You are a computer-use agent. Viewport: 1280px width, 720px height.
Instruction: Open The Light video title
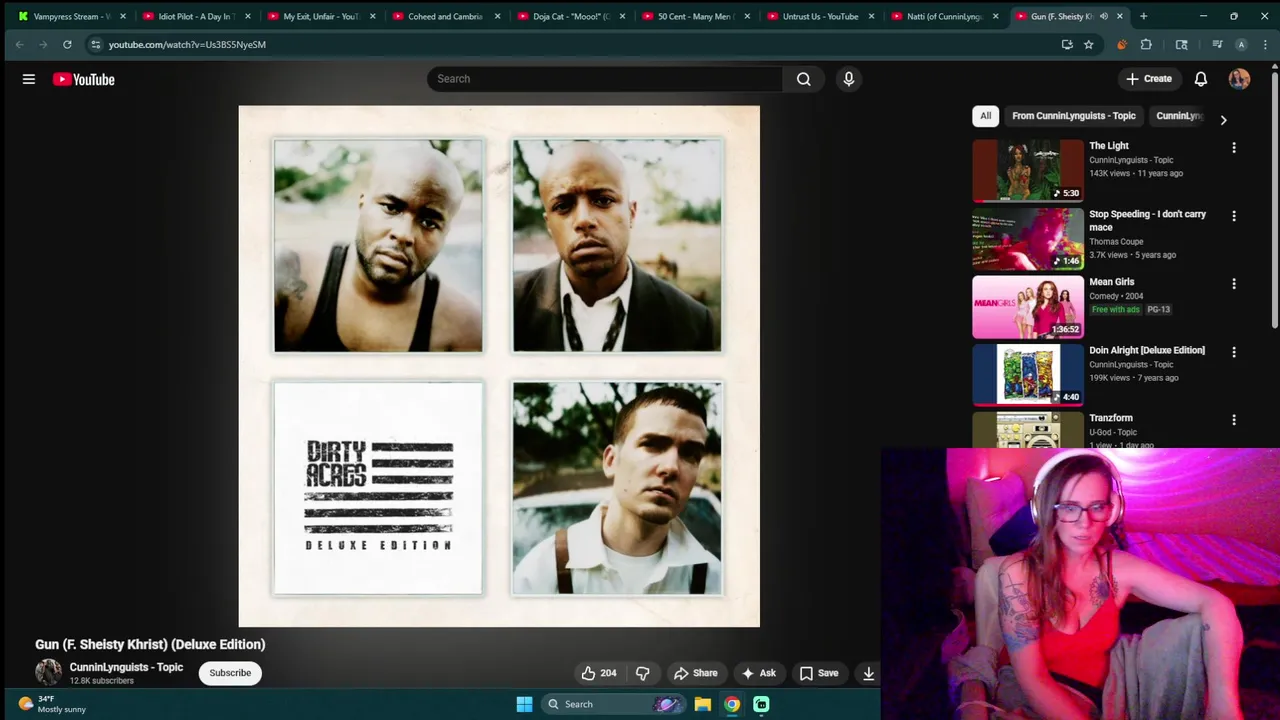[1109, 146]
